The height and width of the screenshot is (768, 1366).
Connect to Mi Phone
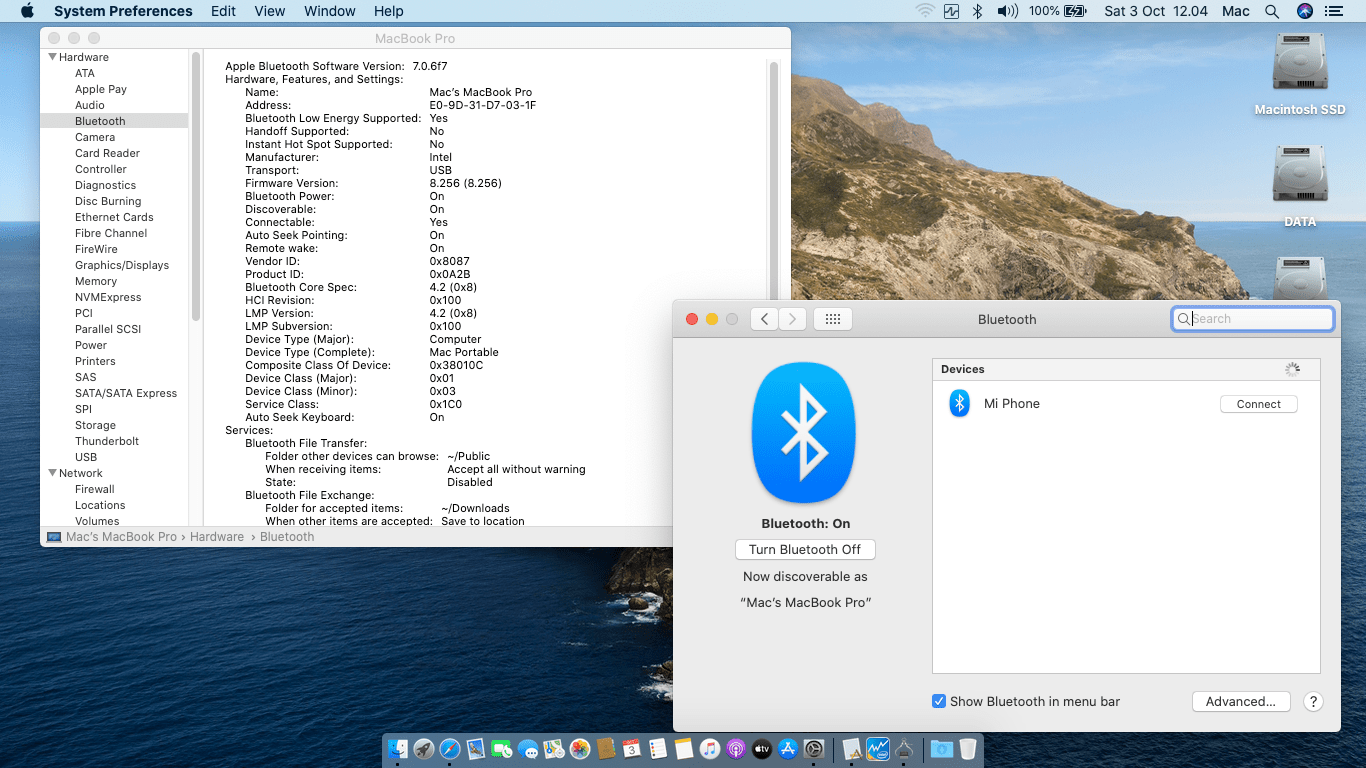(1258, 404)
